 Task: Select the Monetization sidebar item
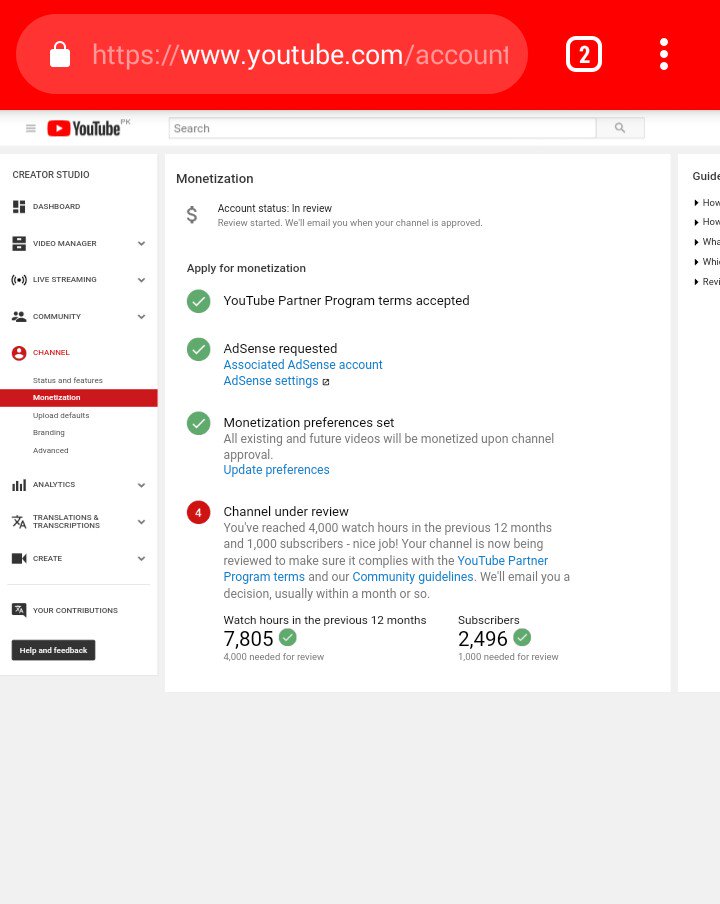click(x=78, y=398)
